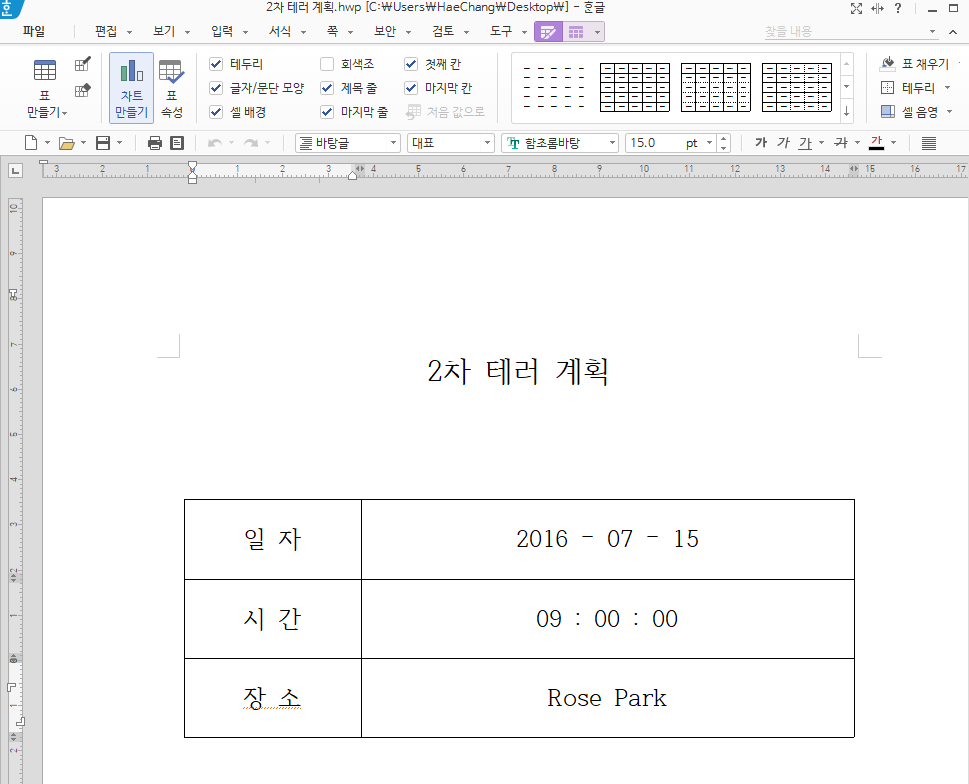Screen dimensions: 969x784
Task: Click the redo arrow icon
Action: (251, 143)
